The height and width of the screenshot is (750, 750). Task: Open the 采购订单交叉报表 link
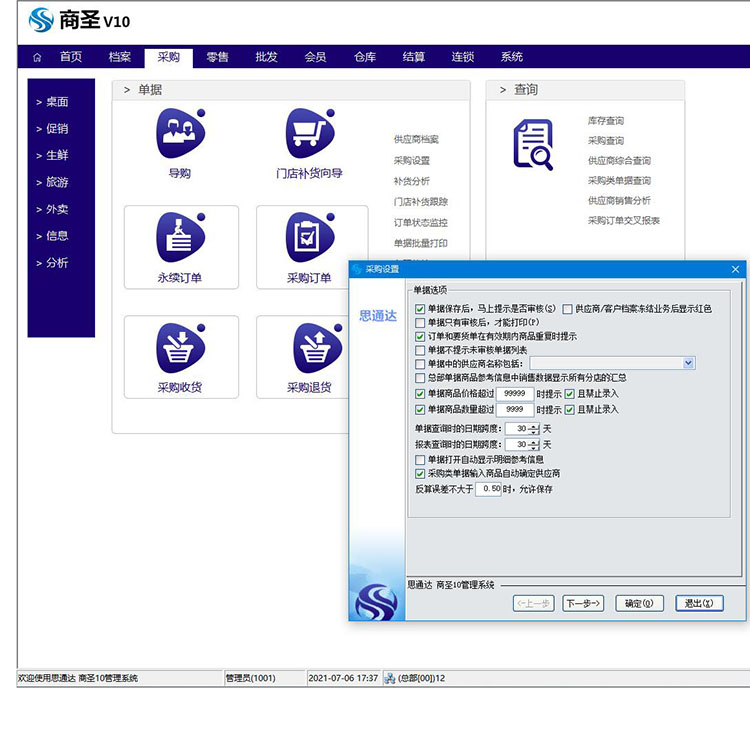[624, 221]
